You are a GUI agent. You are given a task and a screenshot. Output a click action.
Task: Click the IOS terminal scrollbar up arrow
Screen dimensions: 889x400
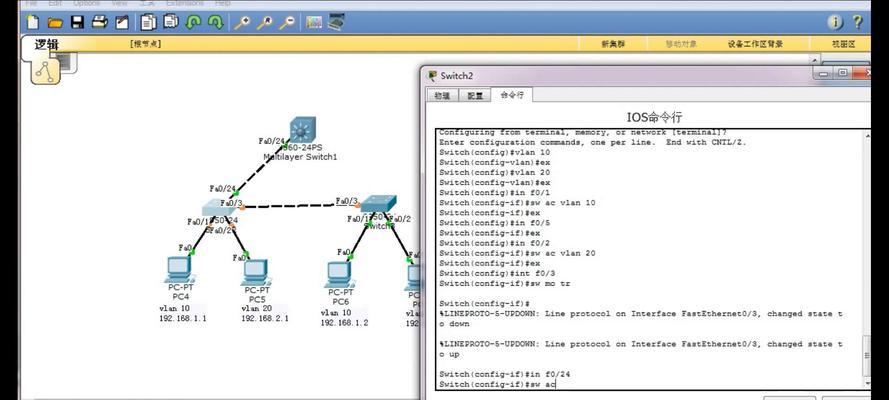tap(866, 135)
